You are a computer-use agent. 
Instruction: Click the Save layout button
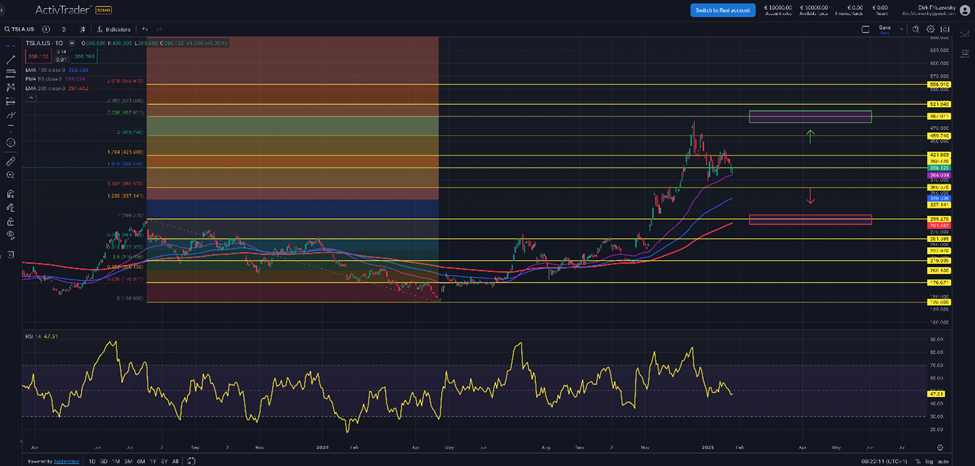pyautogui.click(x=884, y=29)
